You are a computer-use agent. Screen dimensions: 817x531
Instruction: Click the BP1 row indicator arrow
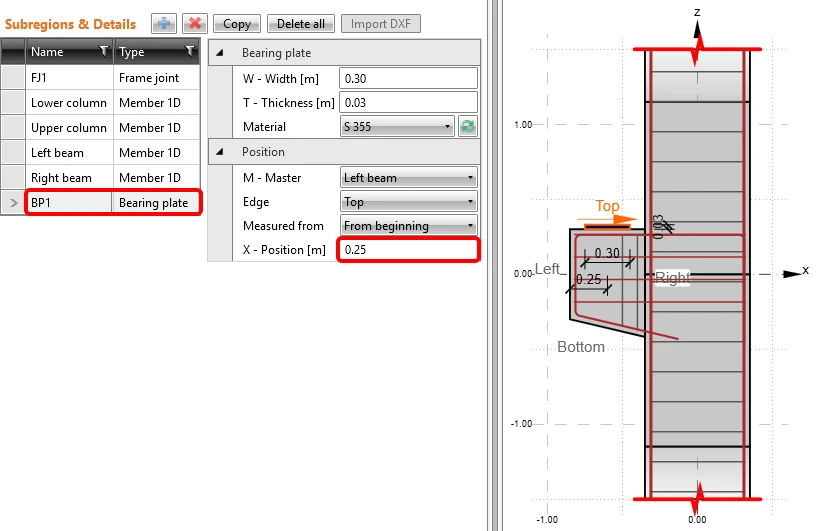coord(14,203)
